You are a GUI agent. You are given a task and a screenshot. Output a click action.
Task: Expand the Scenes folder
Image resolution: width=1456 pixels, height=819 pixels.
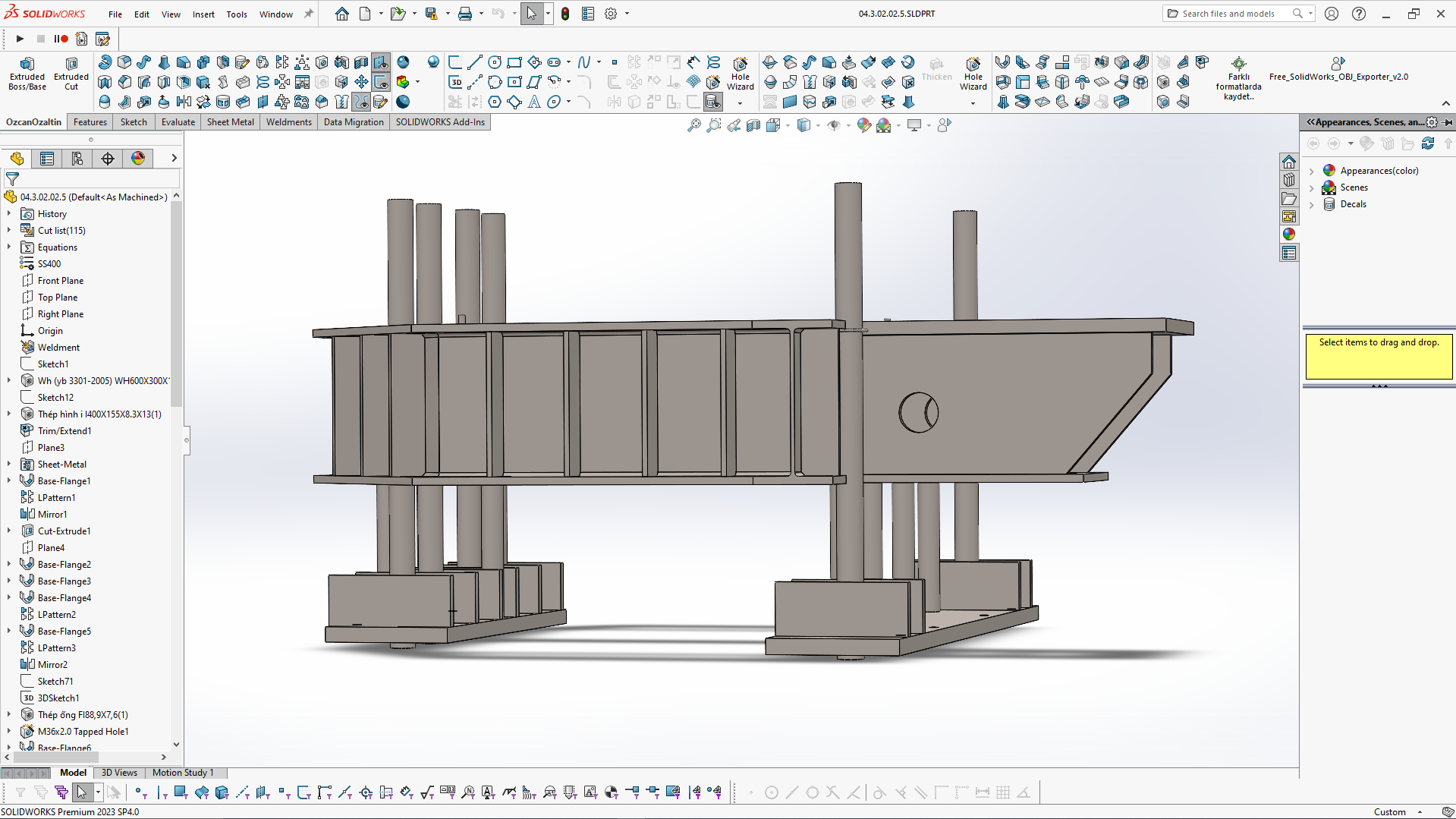(x=1312, y=188)
